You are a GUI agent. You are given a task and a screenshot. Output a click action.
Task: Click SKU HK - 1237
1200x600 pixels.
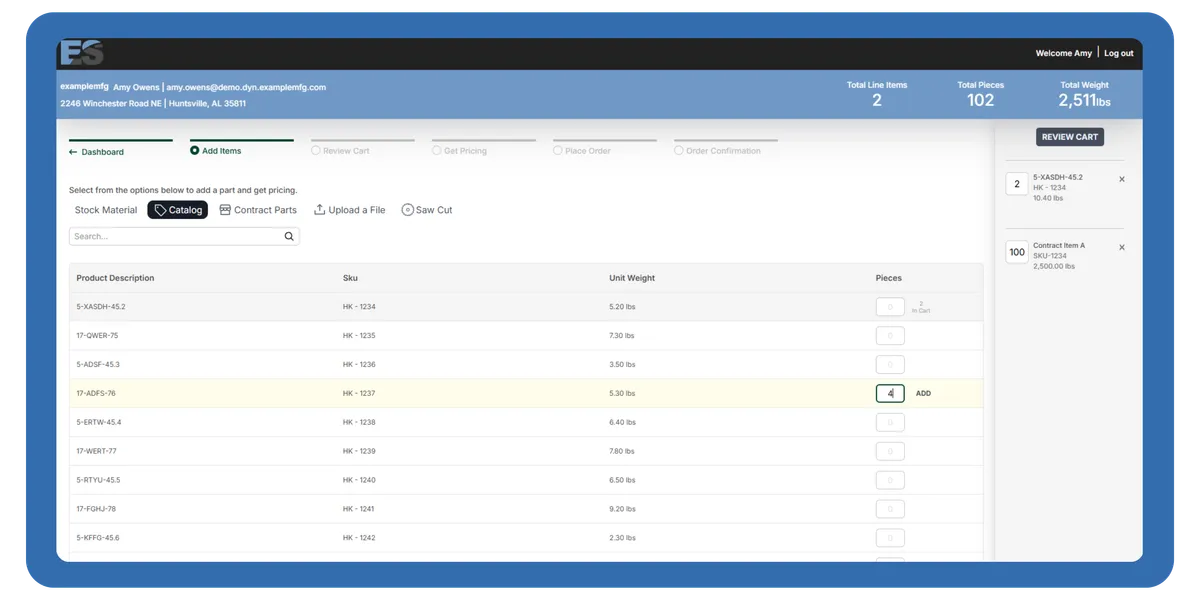click(359, 394)
